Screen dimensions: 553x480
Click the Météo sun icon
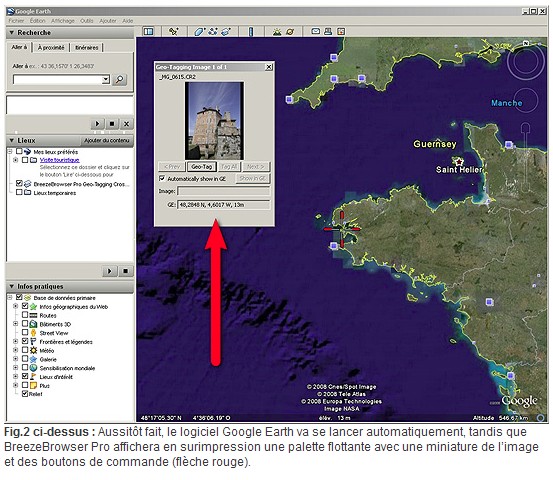click(34, 350)
